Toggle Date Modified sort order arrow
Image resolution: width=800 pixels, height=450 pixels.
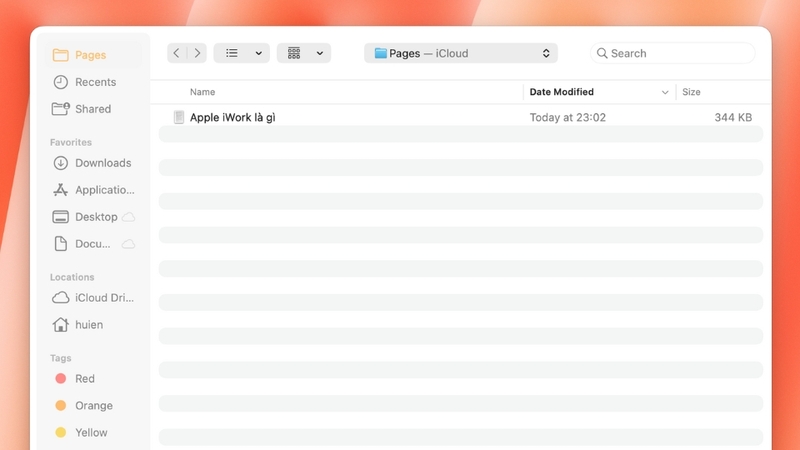coord(665,92)
